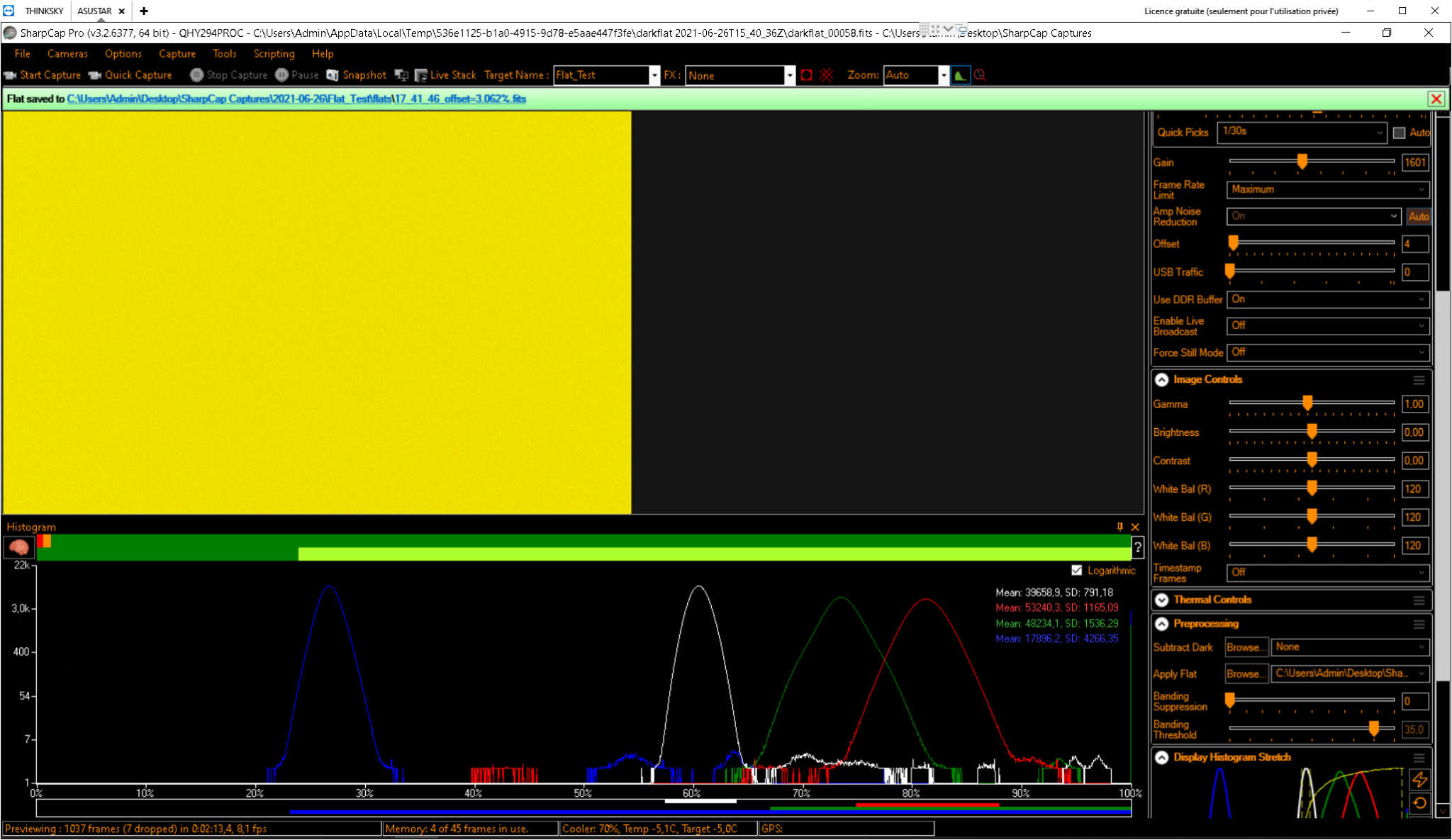
Task: Click the red focus magnifier toolbar icon
Action: [980, 75]
